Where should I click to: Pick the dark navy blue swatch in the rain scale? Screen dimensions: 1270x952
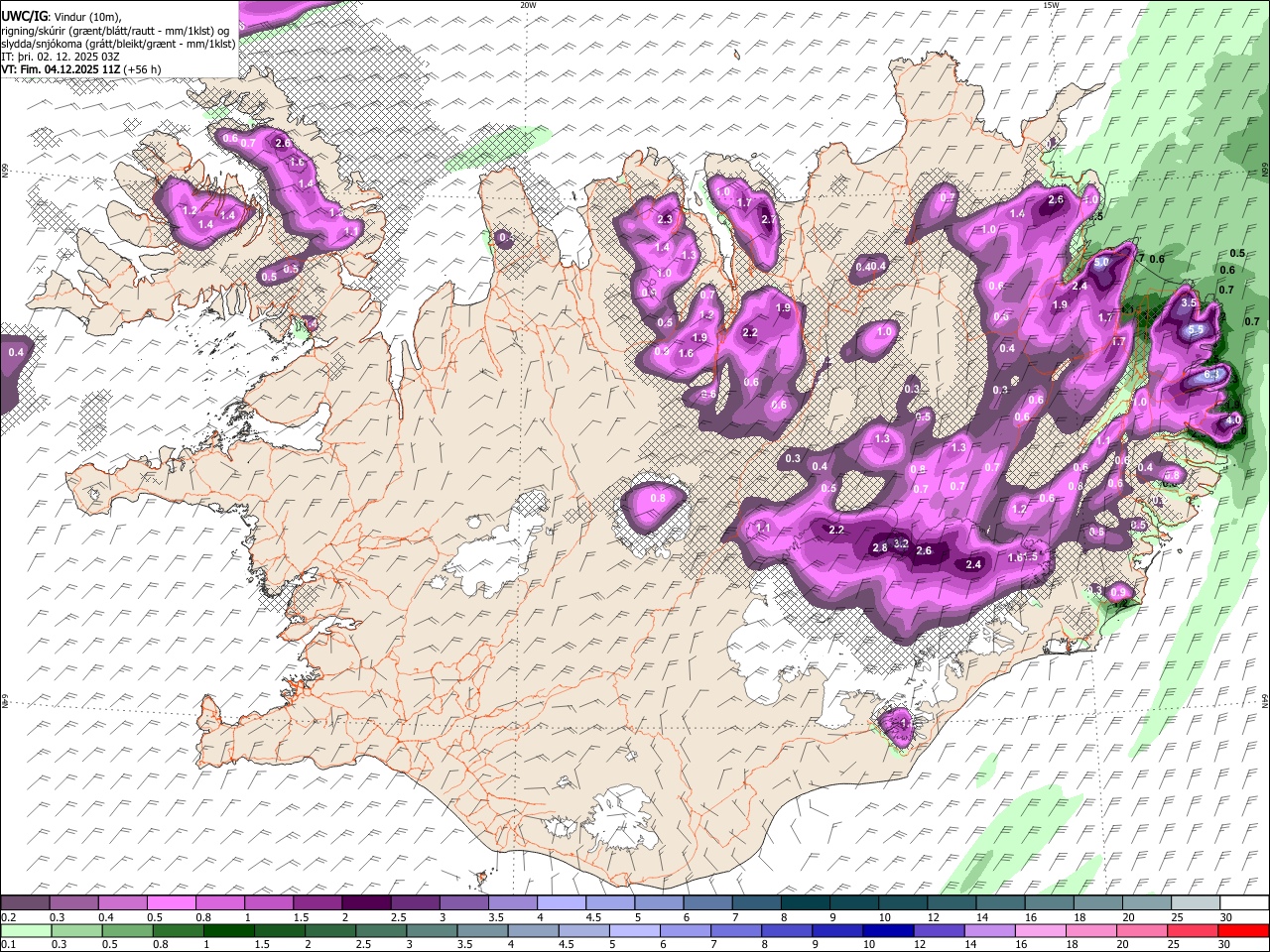coord(887,931)
